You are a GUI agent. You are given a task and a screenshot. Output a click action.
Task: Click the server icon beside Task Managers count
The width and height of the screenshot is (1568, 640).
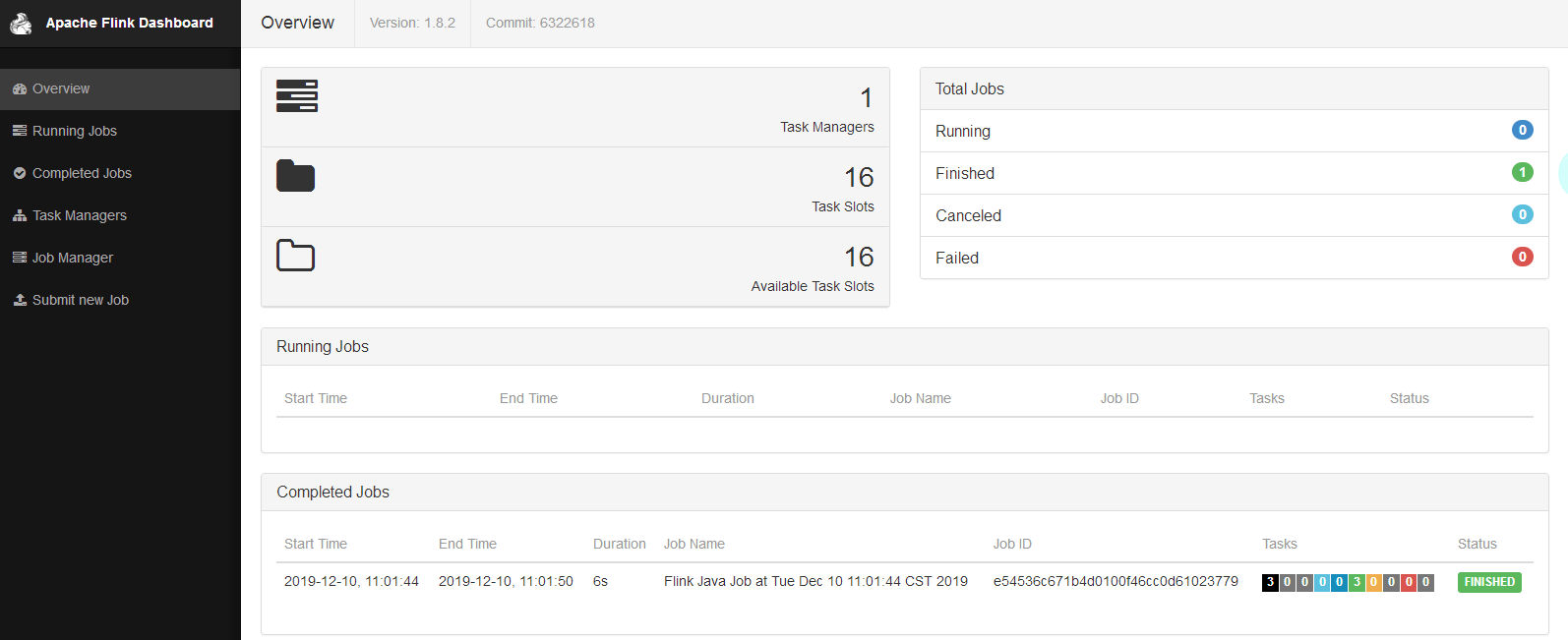(297, 96)
